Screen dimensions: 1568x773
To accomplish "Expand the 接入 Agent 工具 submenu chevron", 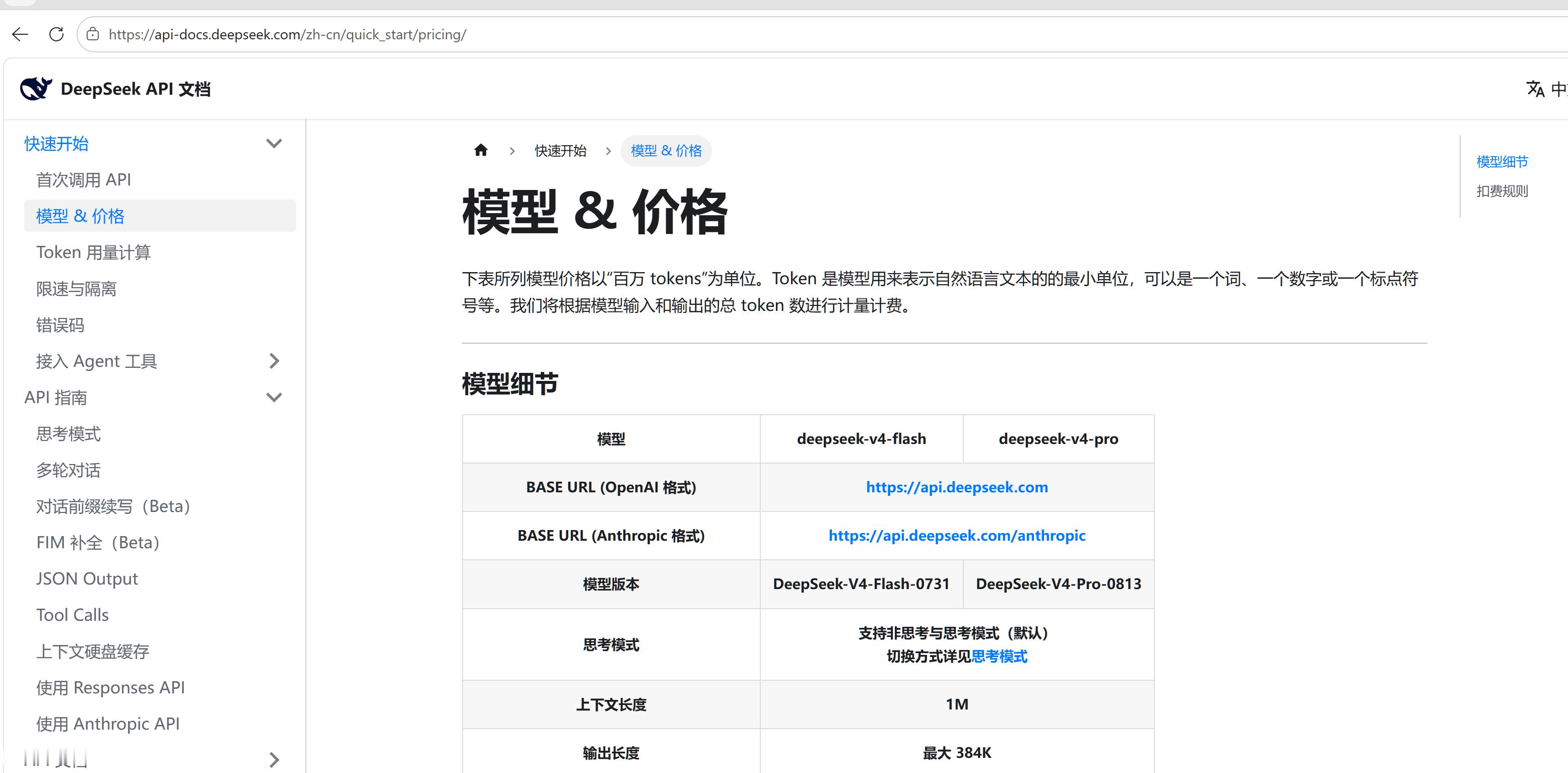I will [274, 361].
